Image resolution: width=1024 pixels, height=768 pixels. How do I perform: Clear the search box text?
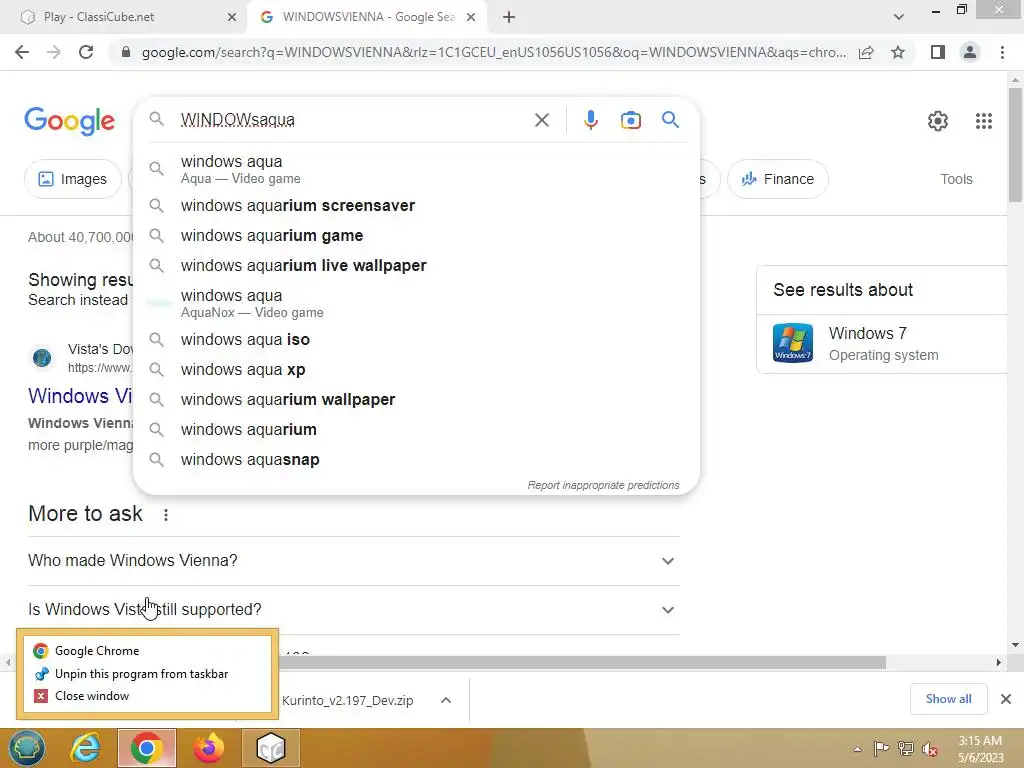pyautogui.click(x=541, y=120)
